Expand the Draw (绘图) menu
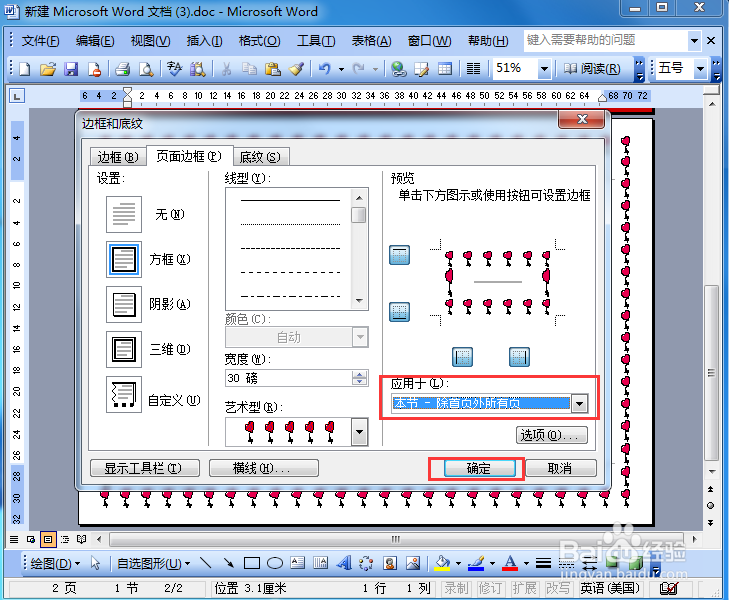This screenshot has width=729, height=600. click(x=55, y=563)
